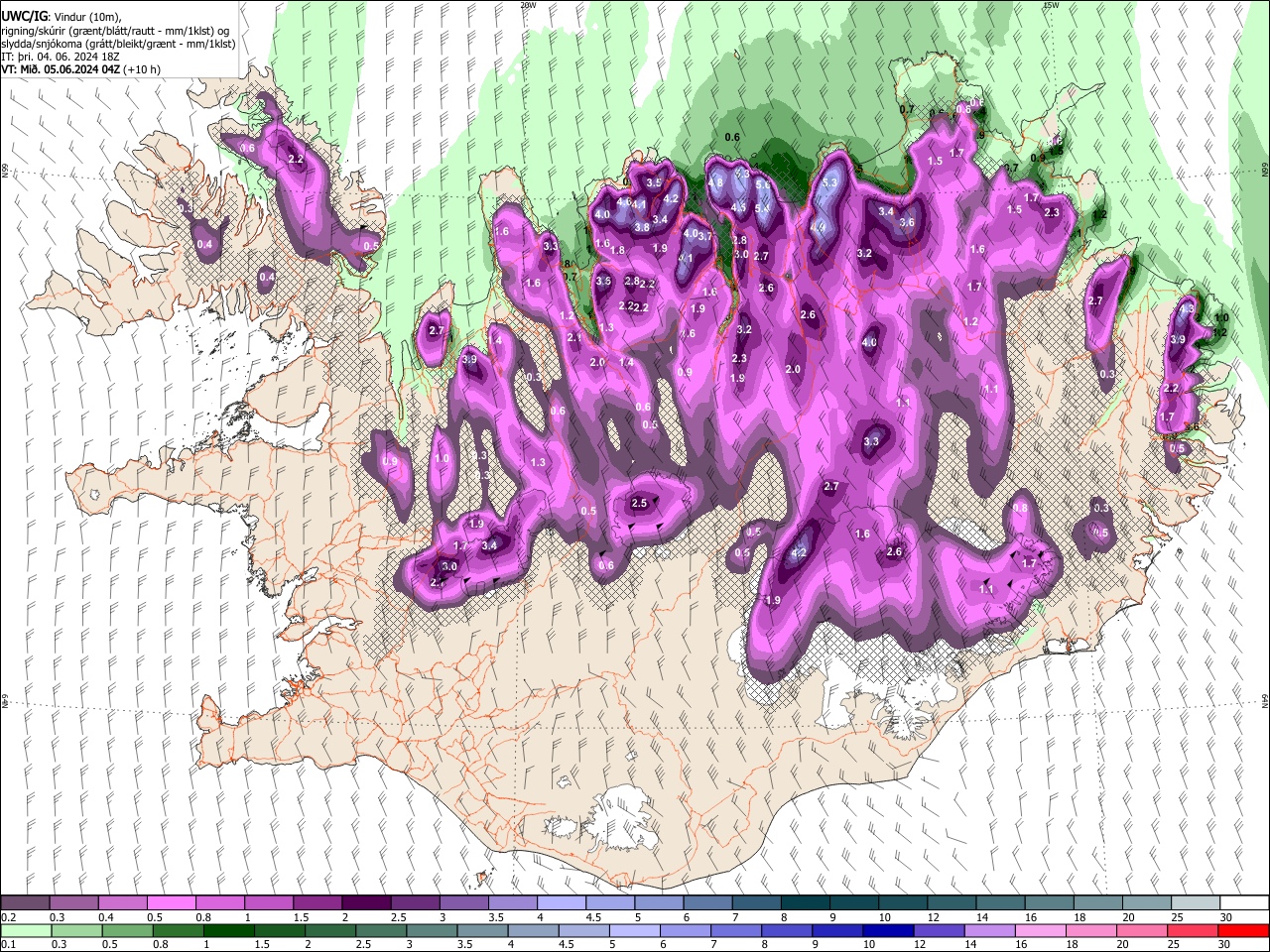Pick the pale green 0.1 rain swatch
The height and width of the screenshot is (952, 1270).
[24, 930]
